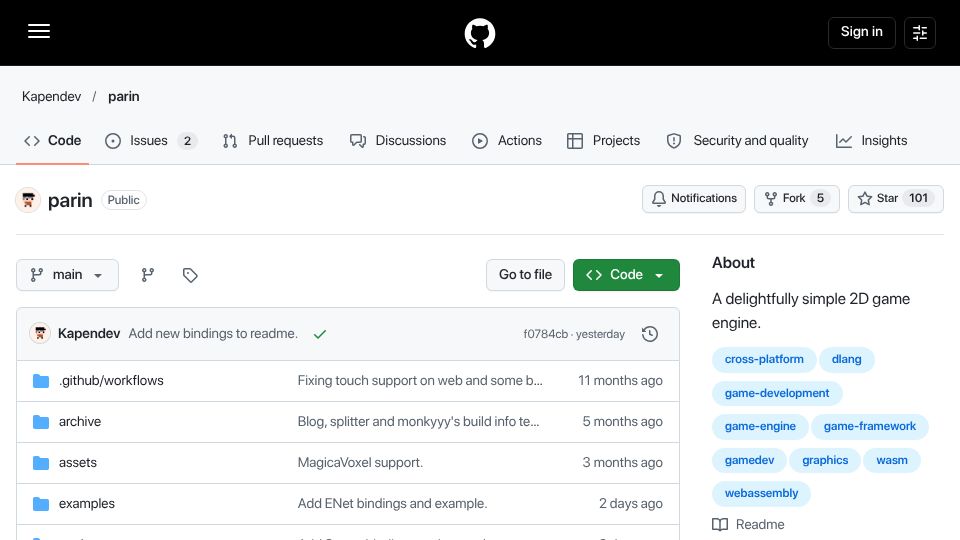Viewport: 960px width, 540px height.
Task: Click the Fork count 5
Action: [x=820, y=198]
